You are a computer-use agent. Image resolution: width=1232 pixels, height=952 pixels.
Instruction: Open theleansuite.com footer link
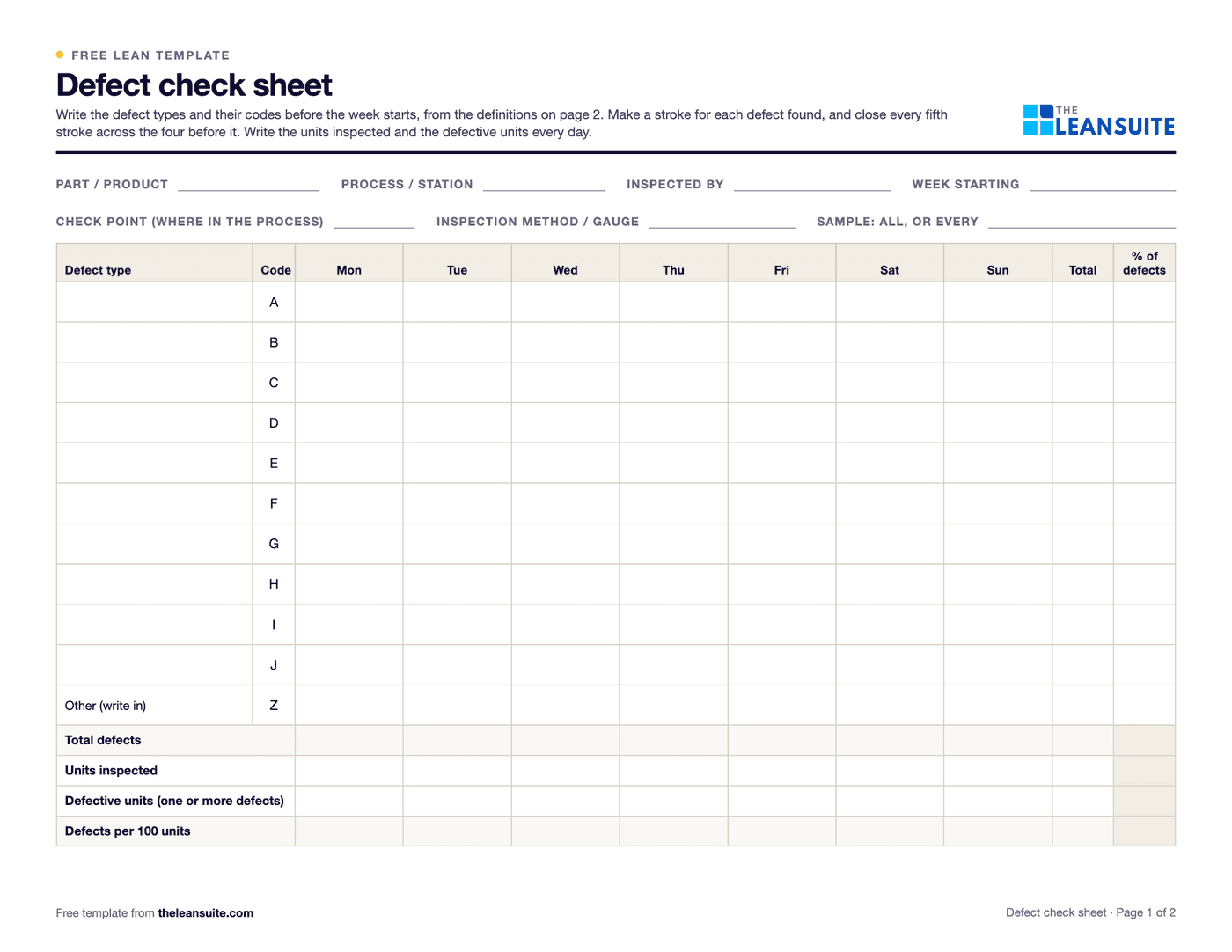[x=206, y=913]
